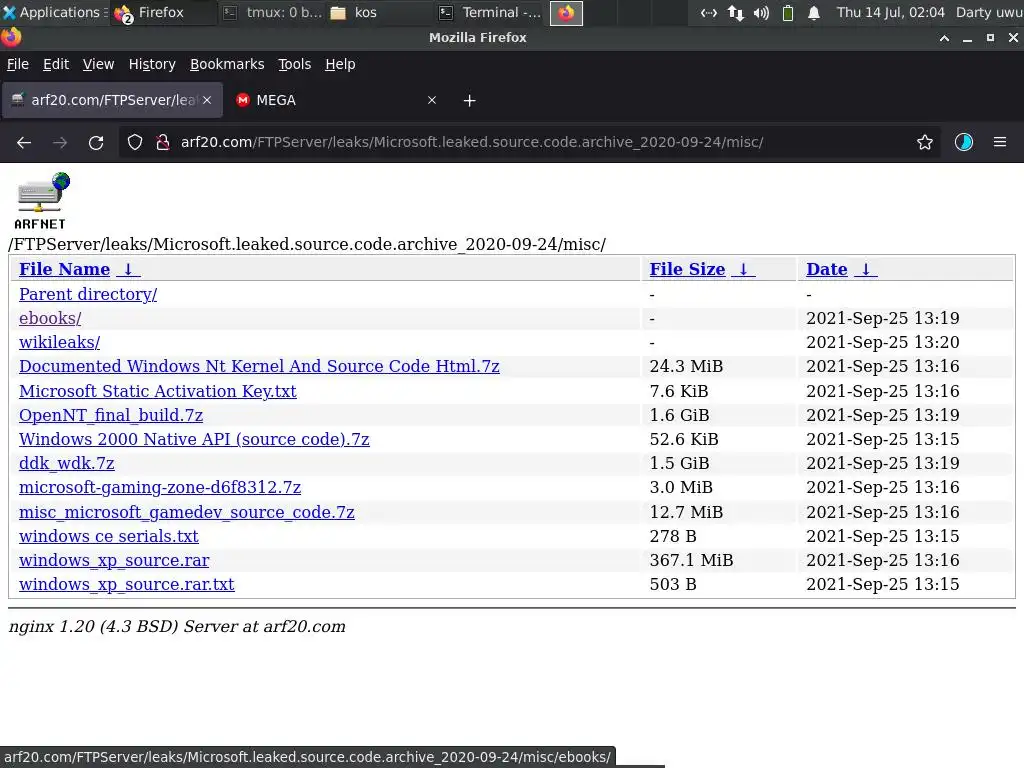Click the clock showing Thu 14 Jul, 02:04
1024x768 pixels.
pyautogui.click(x=891, y=12)
